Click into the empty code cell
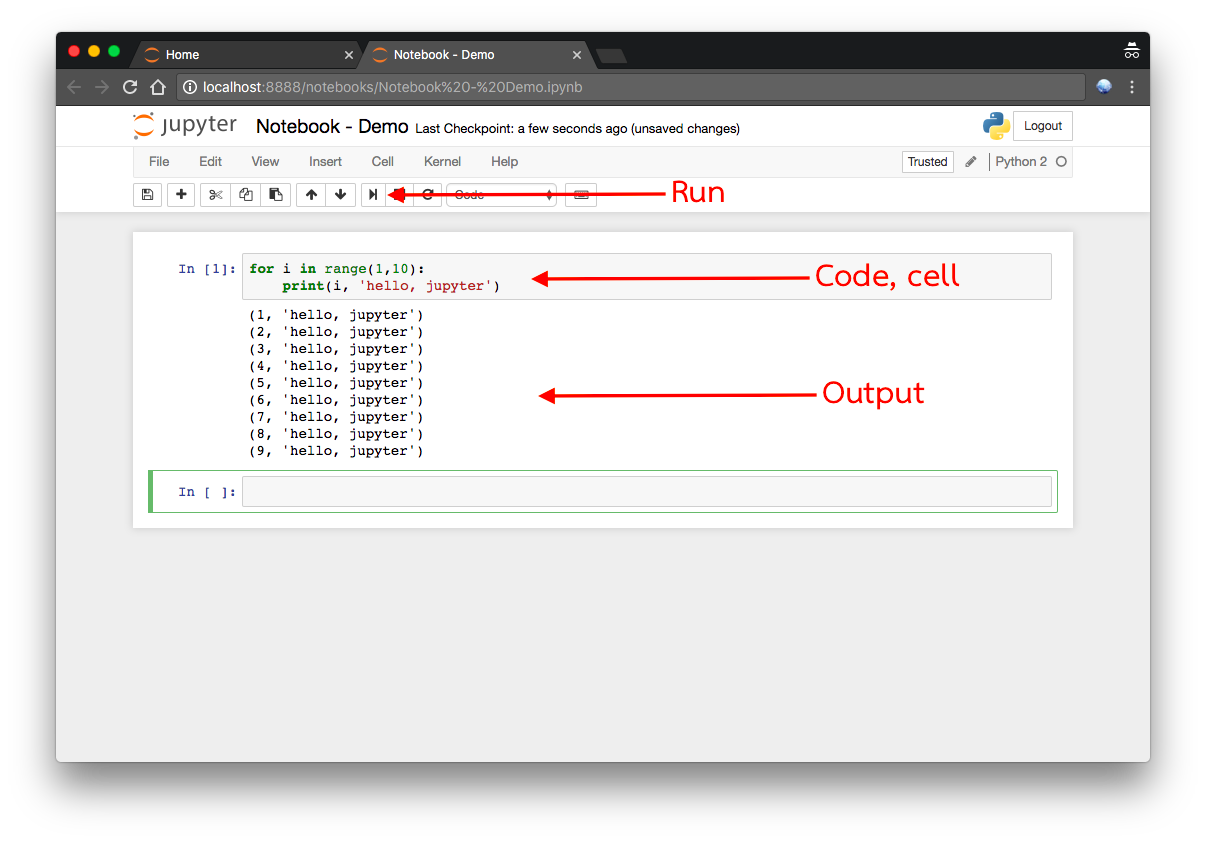This screenshot has width=1206, height=842. (x=646, y=492)
